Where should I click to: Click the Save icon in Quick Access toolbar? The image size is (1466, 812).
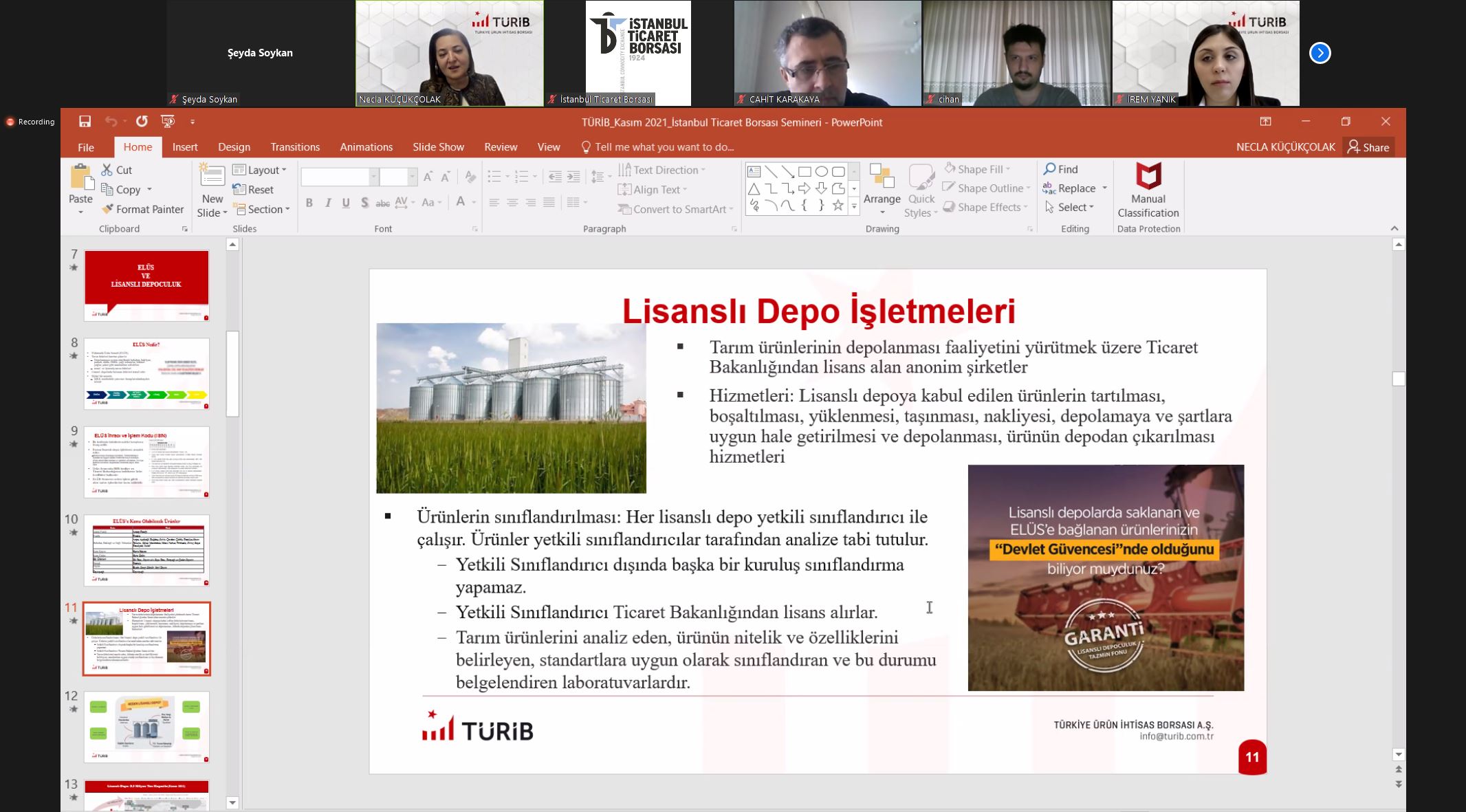[x=85, y=122]
